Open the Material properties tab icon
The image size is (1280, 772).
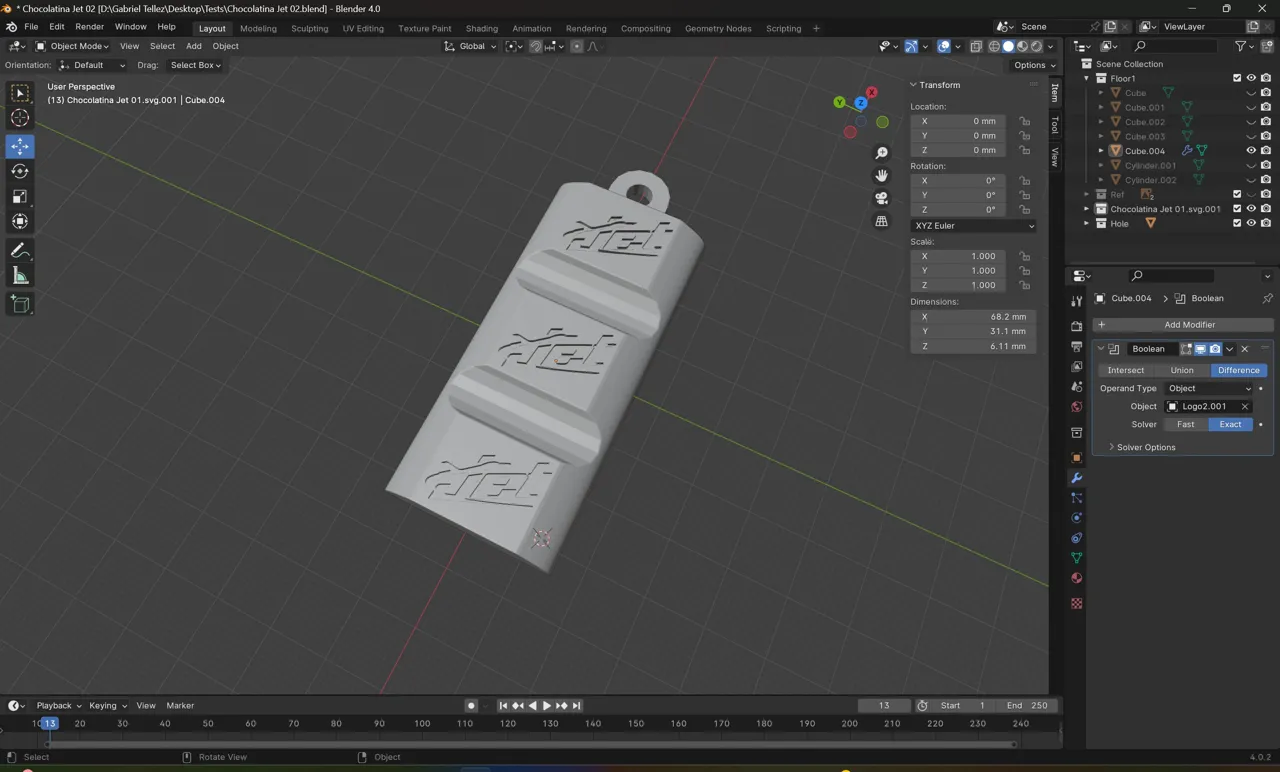[x=1076, y=578]
